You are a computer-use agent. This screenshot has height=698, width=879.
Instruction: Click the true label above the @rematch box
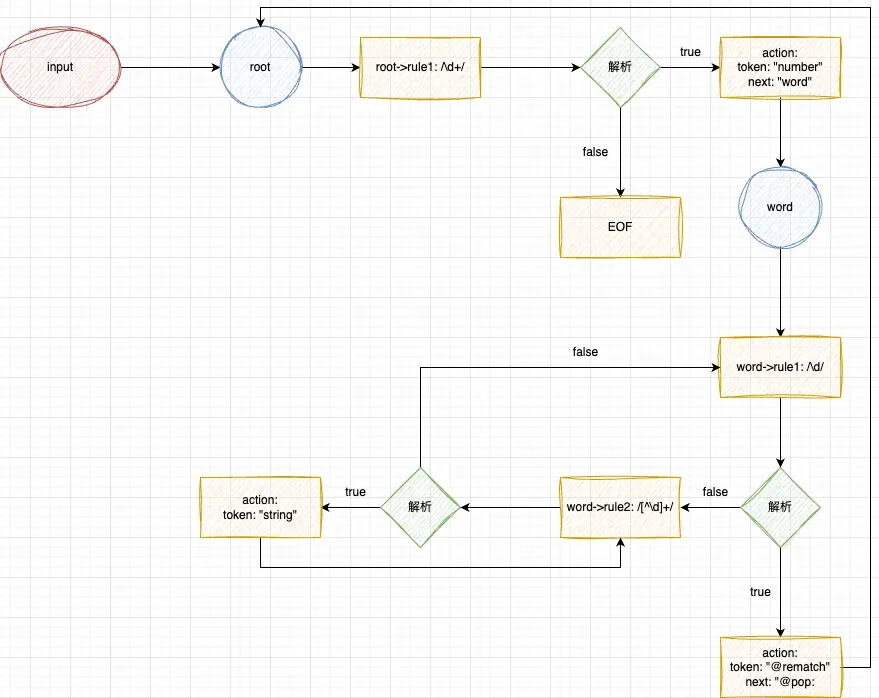click(760, 592)
